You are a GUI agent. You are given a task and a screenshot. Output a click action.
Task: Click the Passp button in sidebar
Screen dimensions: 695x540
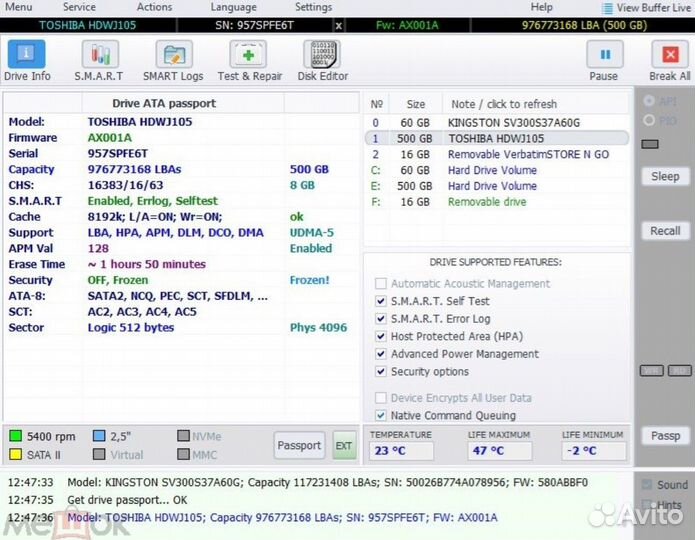(665, 436)
